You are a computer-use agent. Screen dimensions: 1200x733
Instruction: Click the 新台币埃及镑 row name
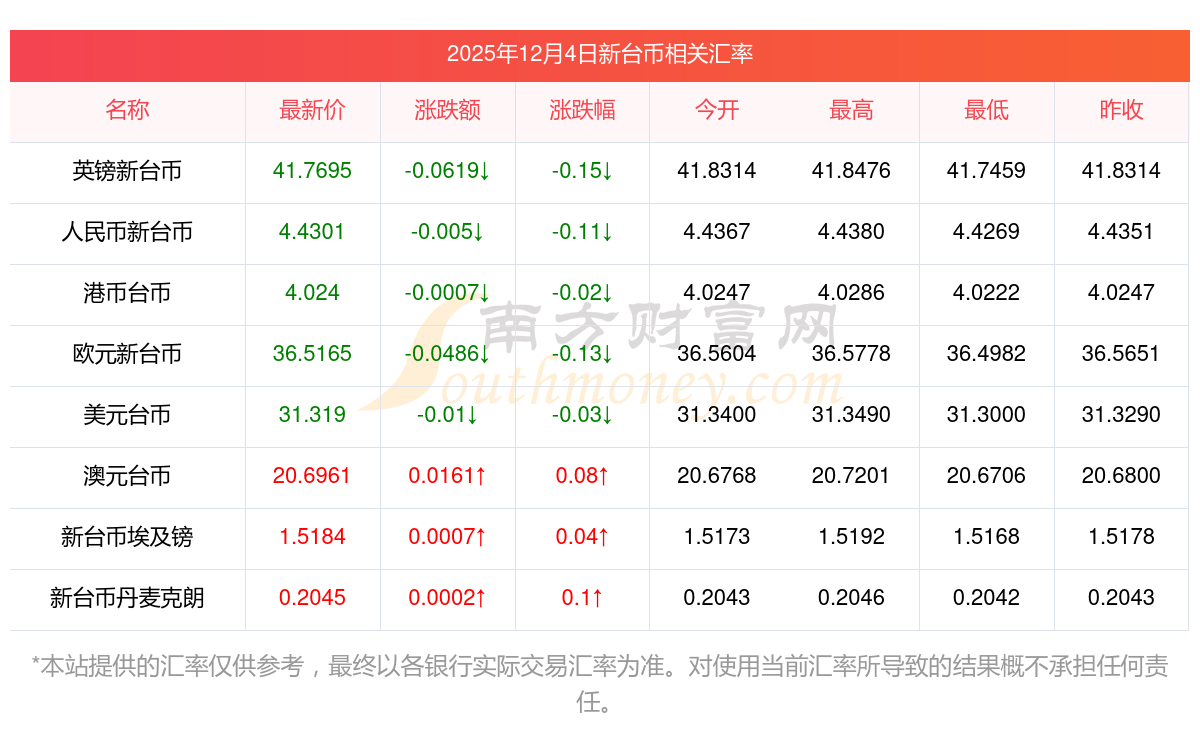click(127, 537)
